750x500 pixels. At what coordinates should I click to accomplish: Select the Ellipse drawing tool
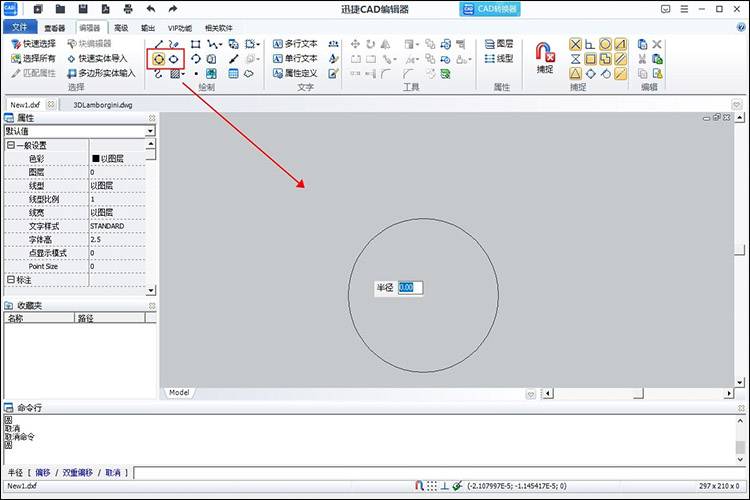(174, 59)
